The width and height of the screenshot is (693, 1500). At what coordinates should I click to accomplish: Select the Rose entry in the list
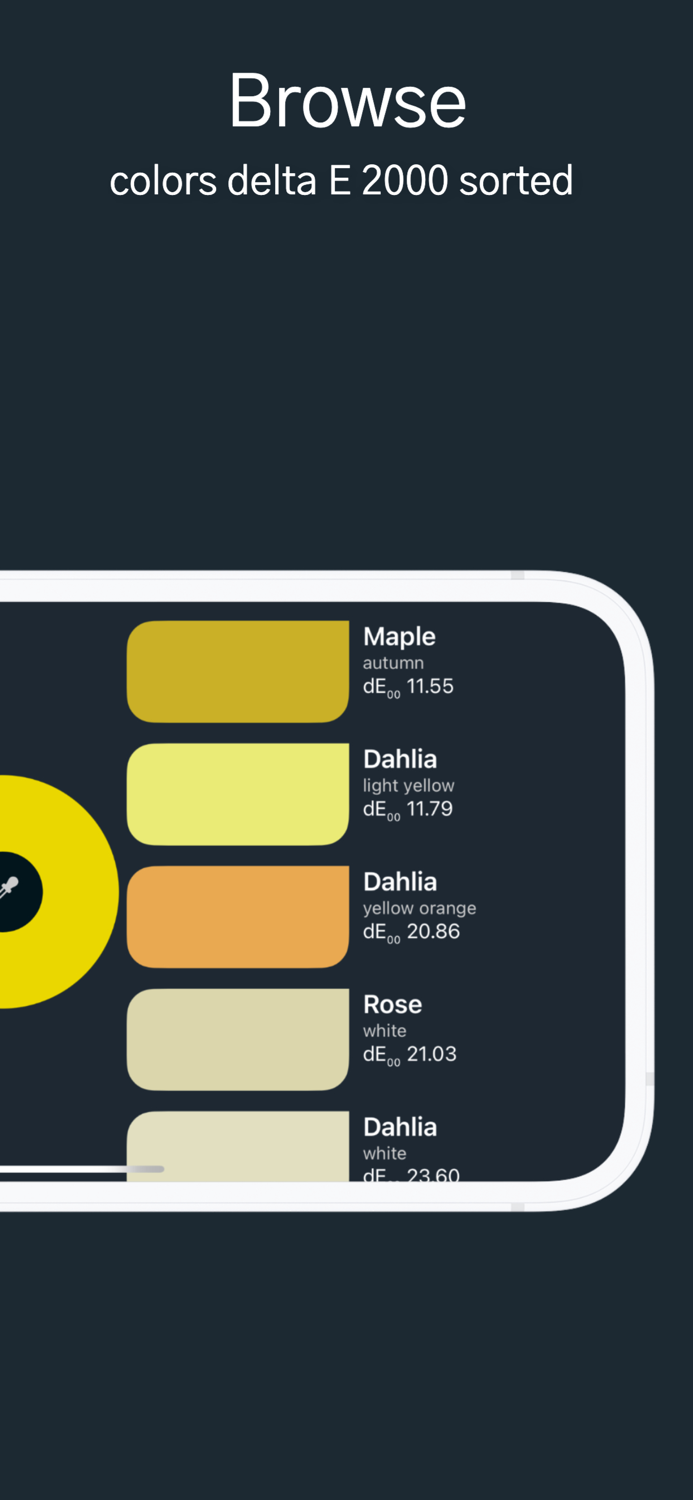click(392, 1003)
